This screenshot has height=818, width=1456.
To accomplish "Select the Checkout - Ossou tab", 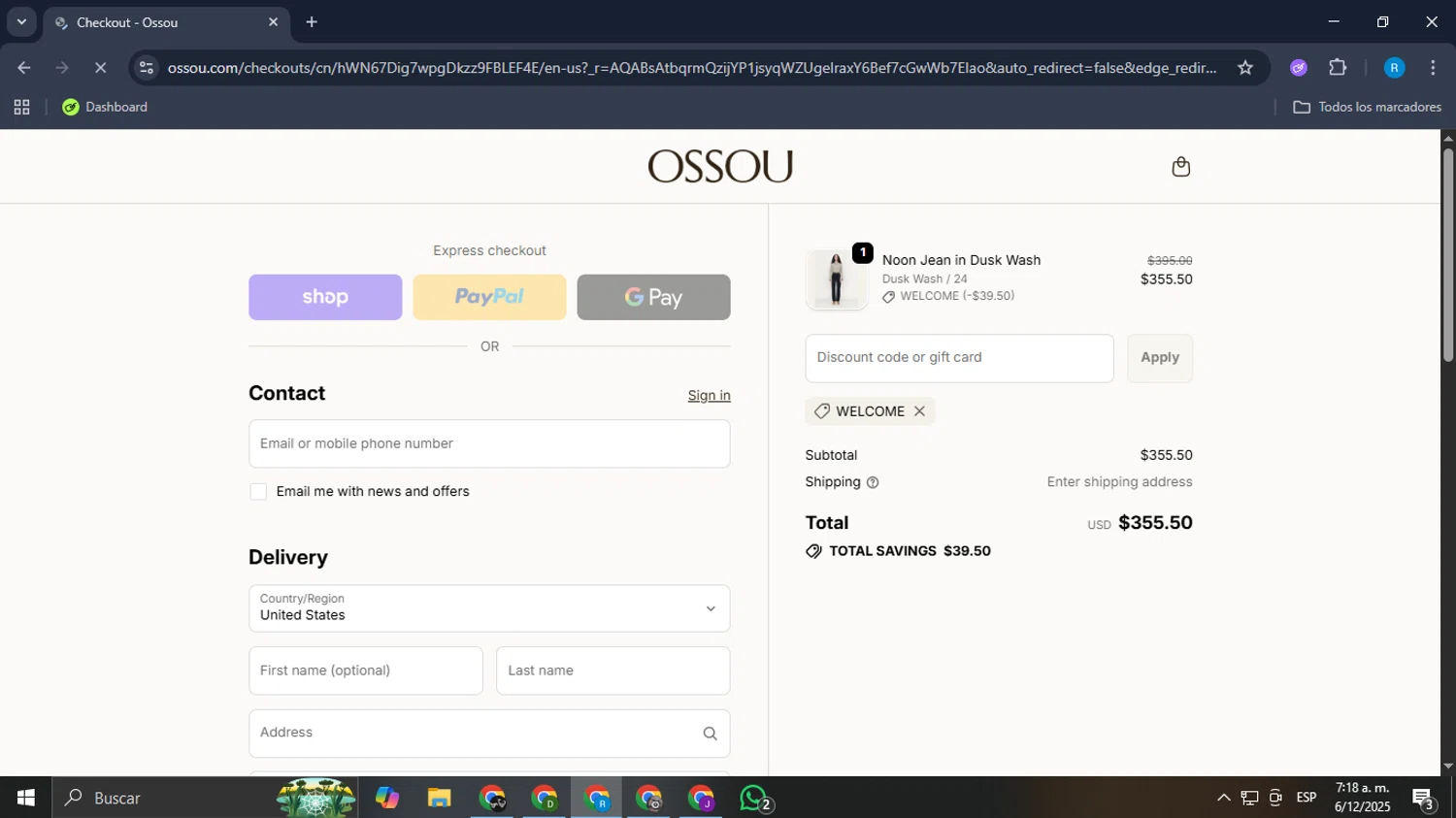I will 165,22.
